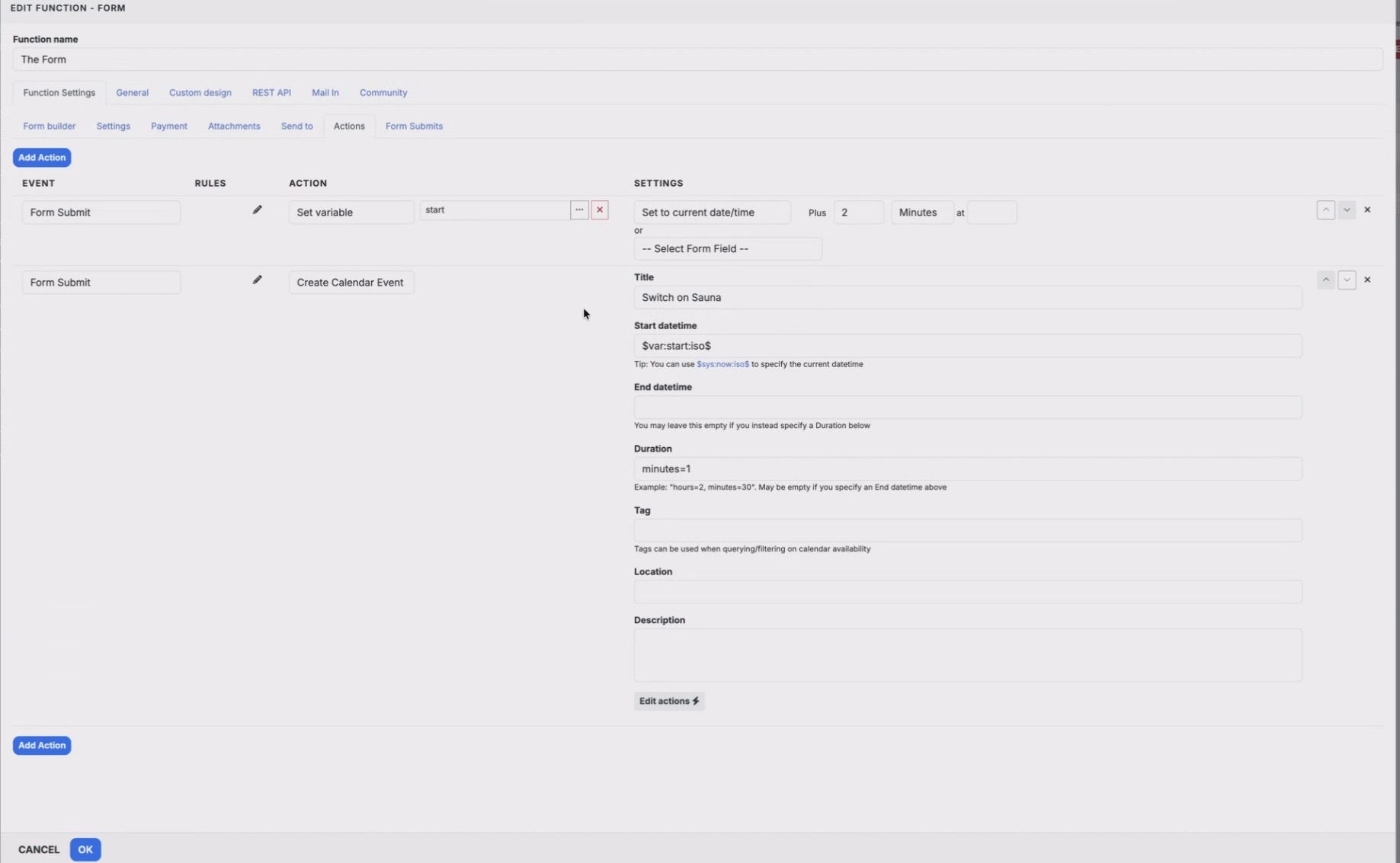The width and height of the screenshot is (1400, 863).
Task: Delete the Set variable action row
Action: point(1367,210)
